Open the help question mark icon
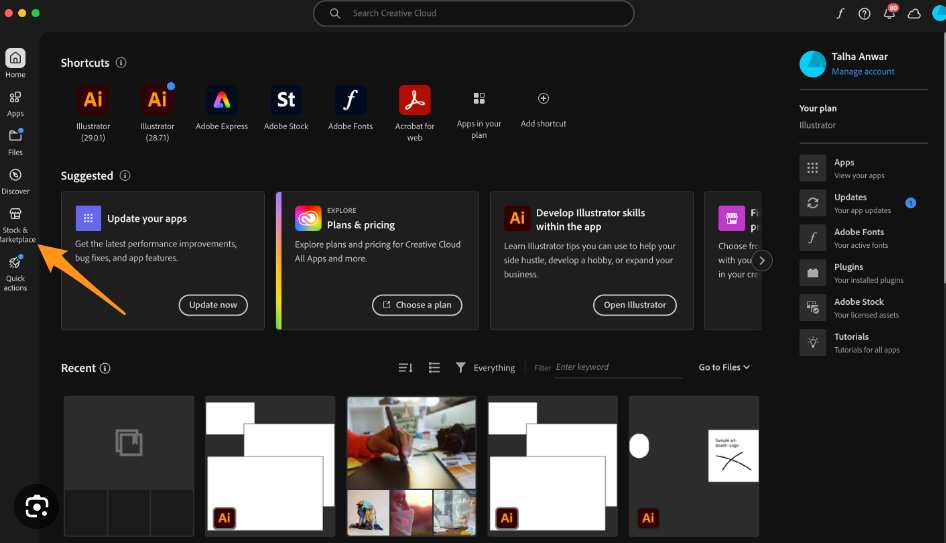Screen dimensions: 946x543 tap(865, 13)
